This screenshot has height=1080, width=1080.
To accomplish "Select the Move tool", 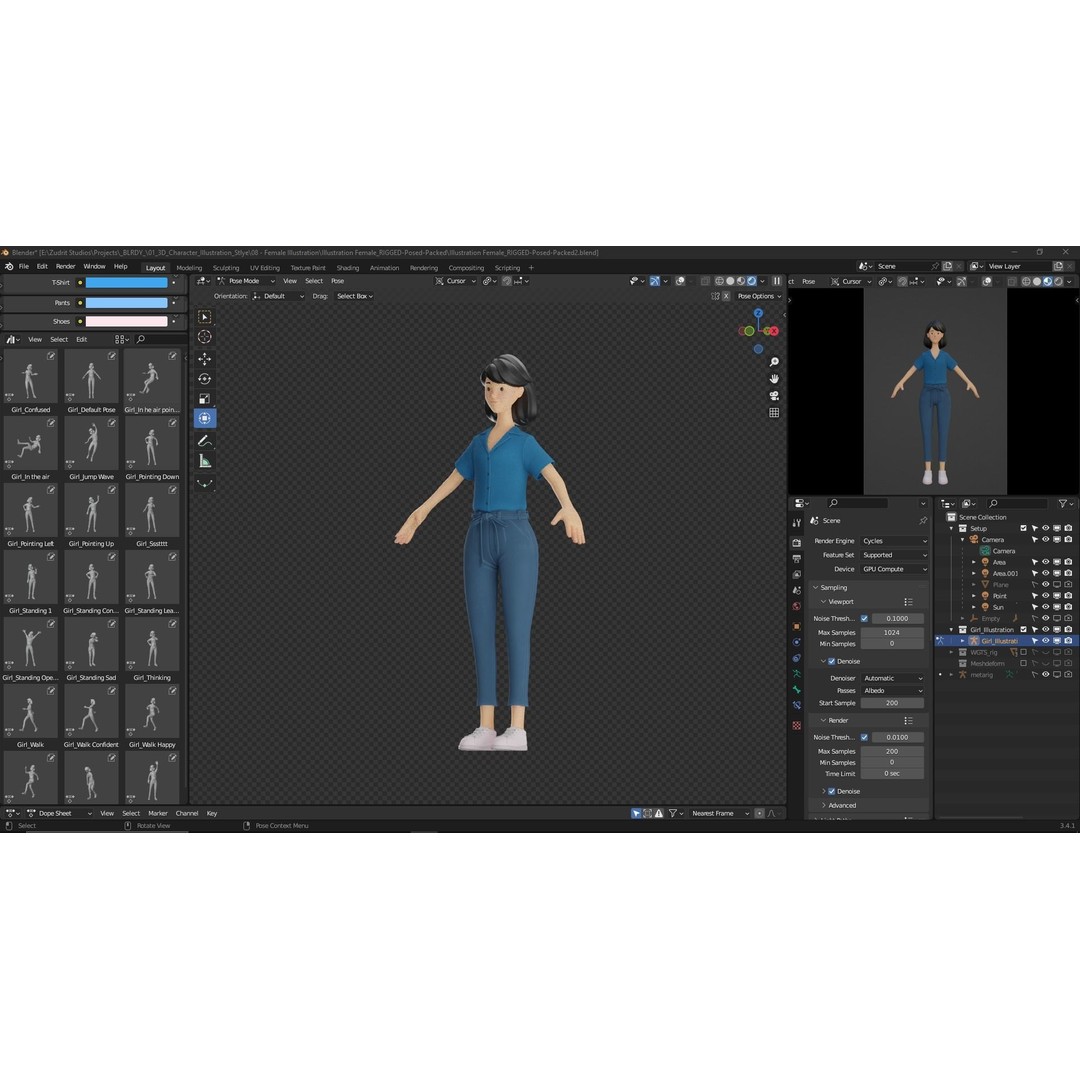I will [205, 359].
